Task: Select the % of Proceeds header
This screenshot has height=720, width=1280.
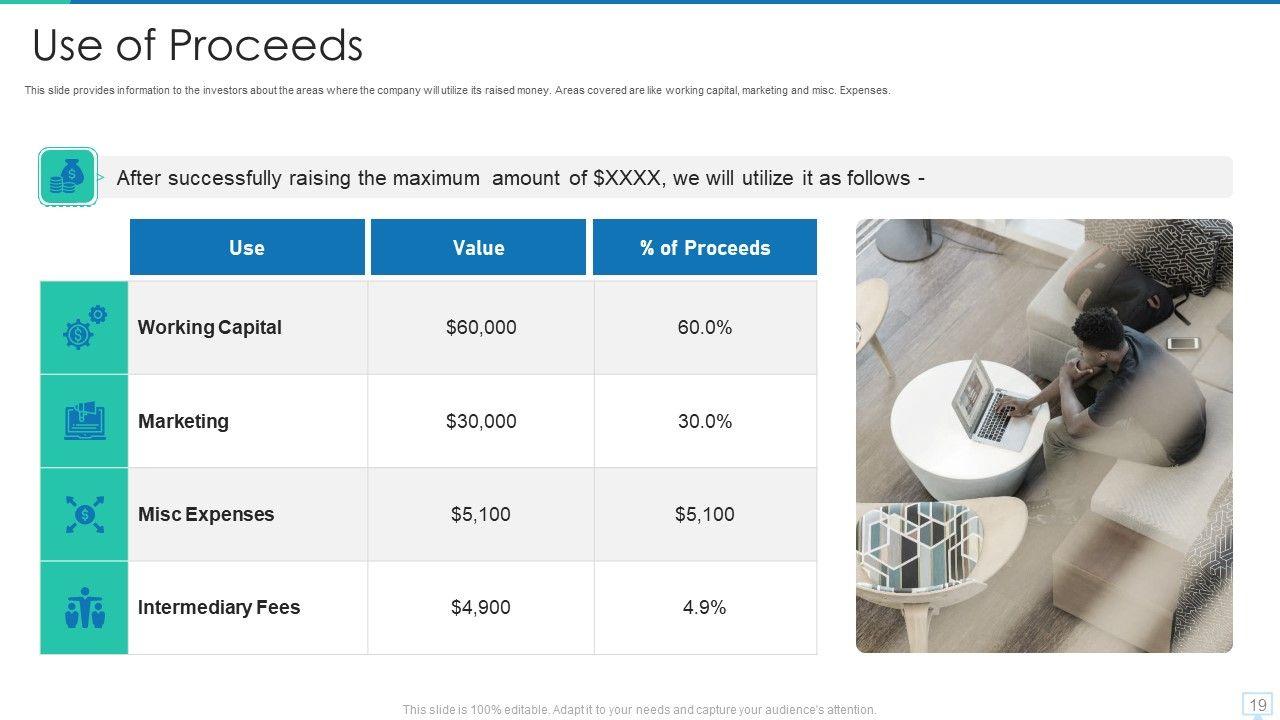Action: [x=705, y=247]
